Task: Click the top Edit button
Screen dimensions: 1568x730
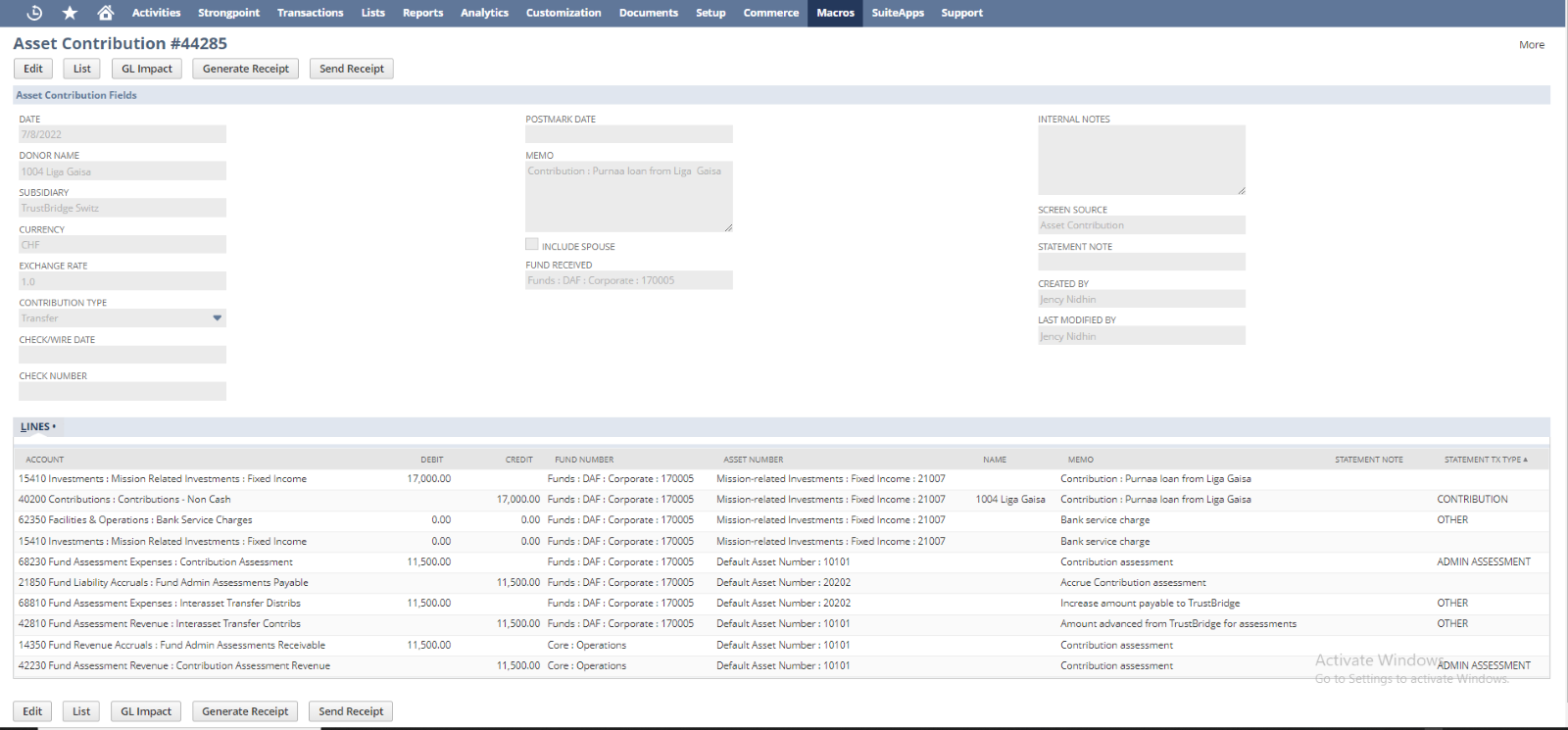Action: tap(33, 69)
